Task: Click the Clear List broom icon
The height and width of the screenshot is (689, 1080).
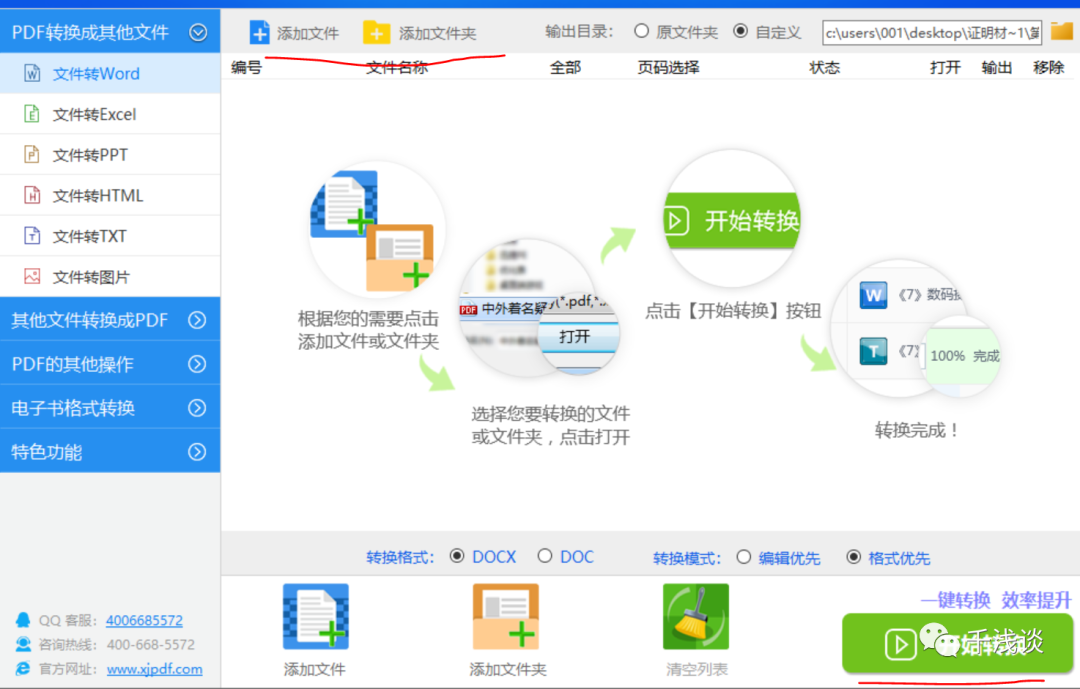Action: click(696, 617)
